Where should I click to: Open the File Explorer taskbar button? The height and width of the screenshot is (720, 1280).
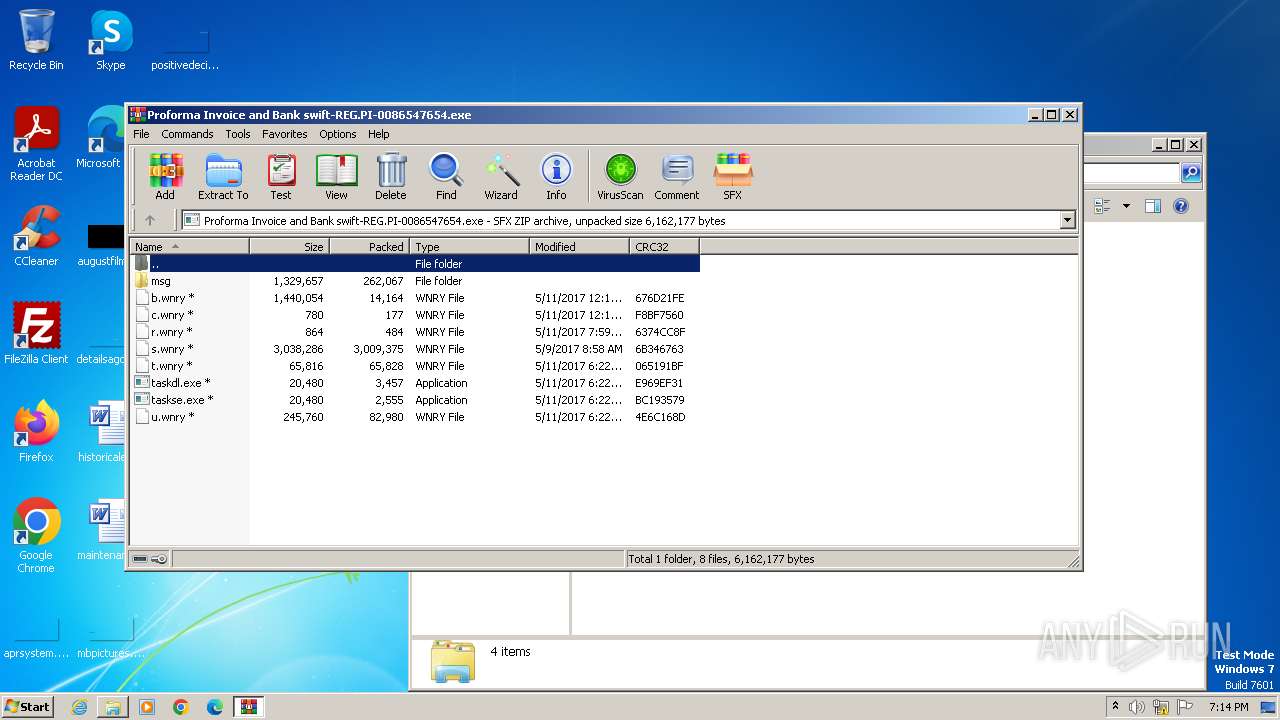113,707
